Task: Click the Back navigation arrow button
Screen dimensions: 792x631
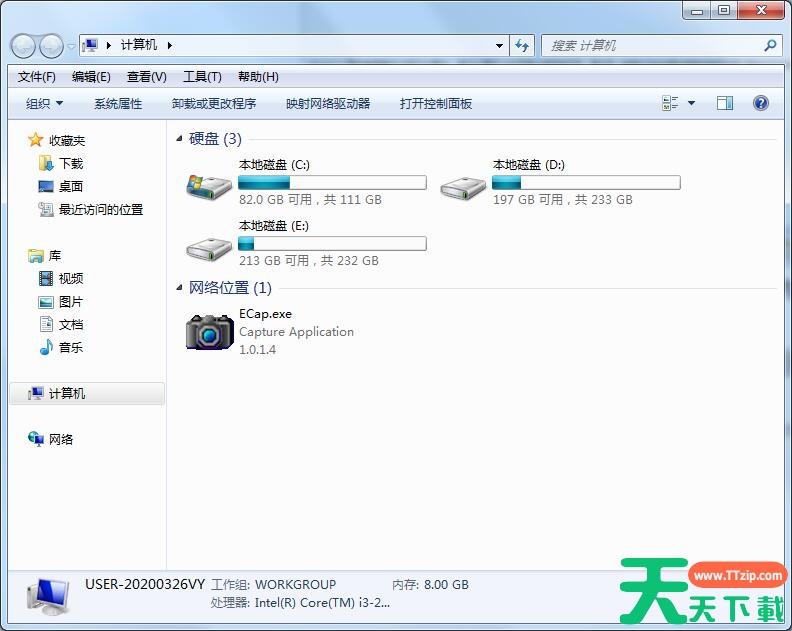Action: [x=23, y=46]
